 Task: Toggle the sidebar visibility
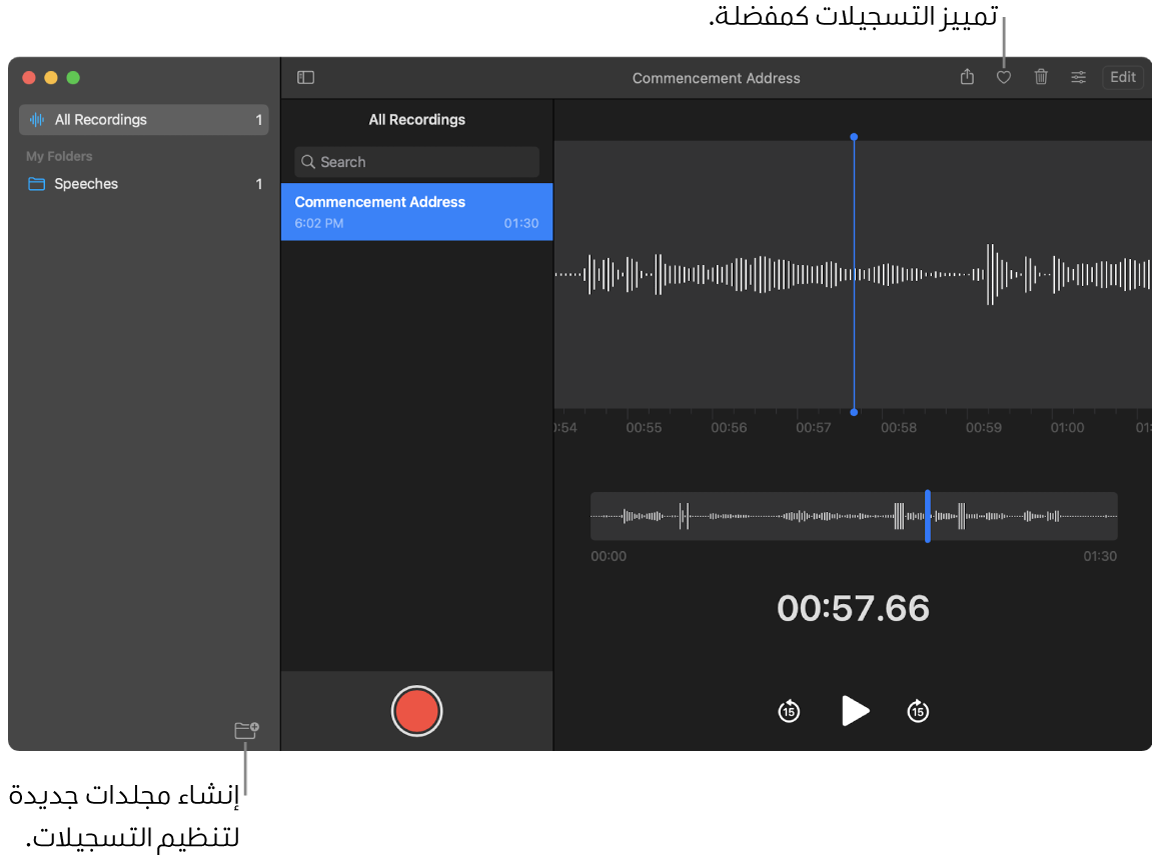(x=305, y=77)
